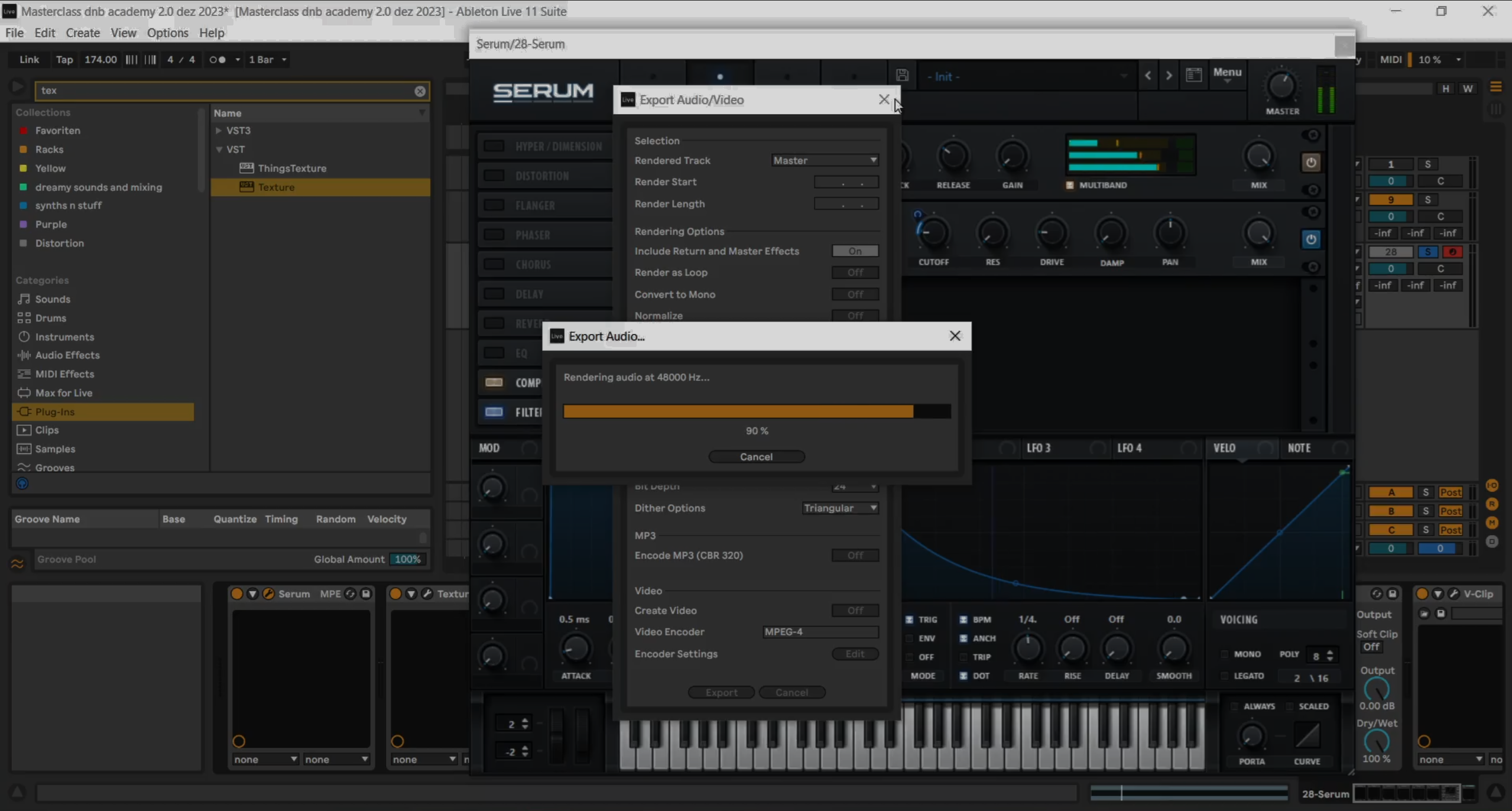Open the Help menu

pos(212,33)
